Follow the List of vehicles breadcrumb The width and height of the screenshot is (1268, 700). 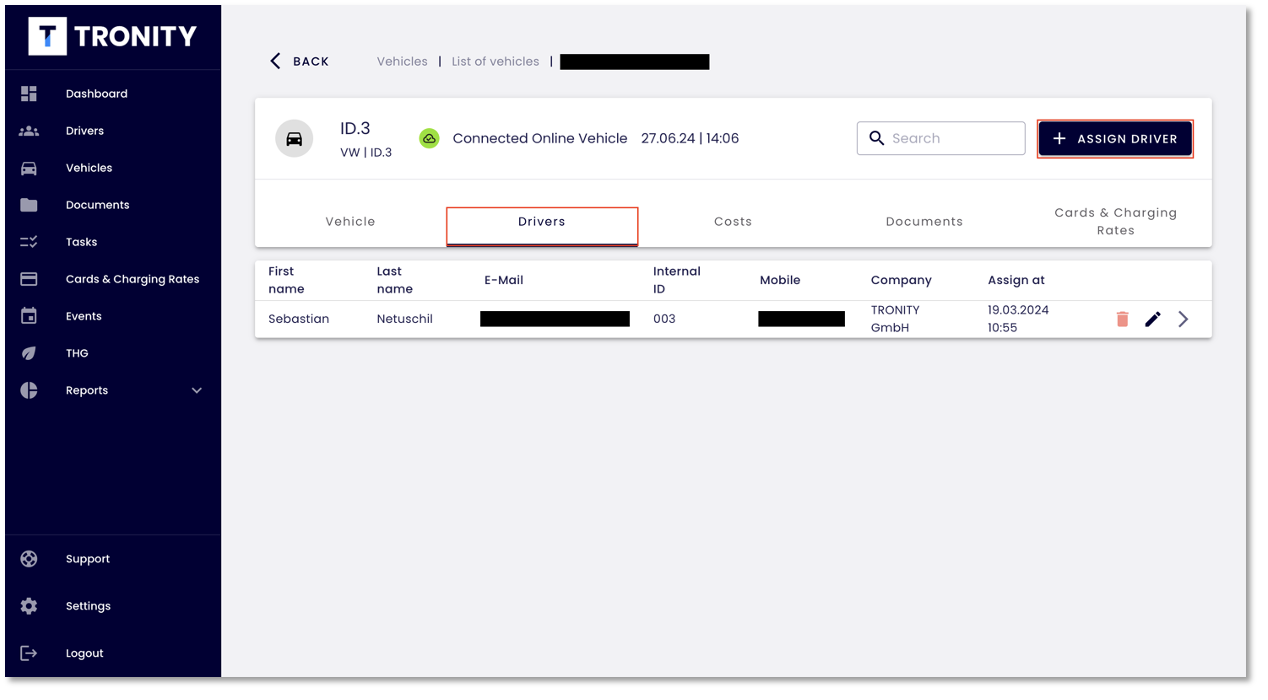[495, 62]
